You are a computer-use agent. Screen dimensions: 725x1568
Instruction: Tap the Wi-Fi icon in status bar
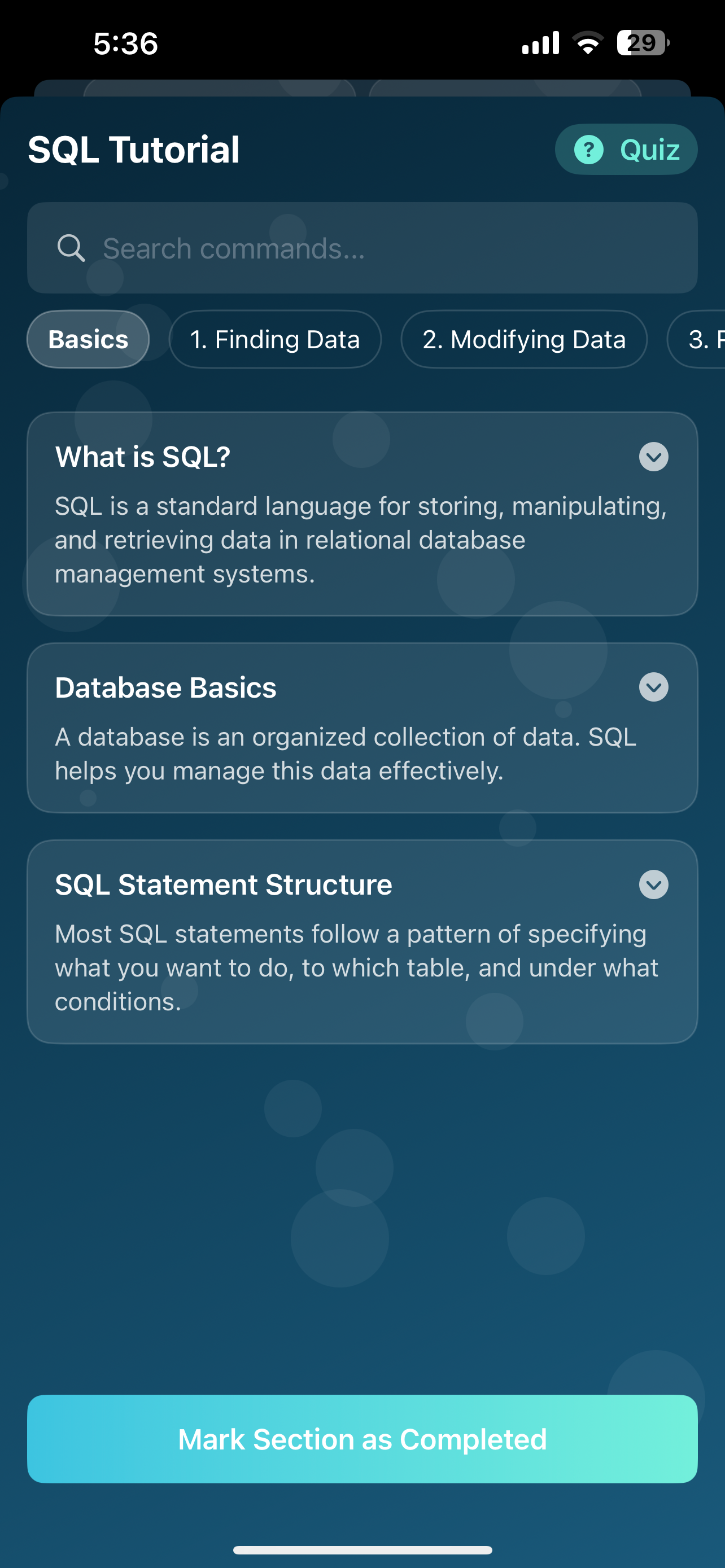pos(587,43)
